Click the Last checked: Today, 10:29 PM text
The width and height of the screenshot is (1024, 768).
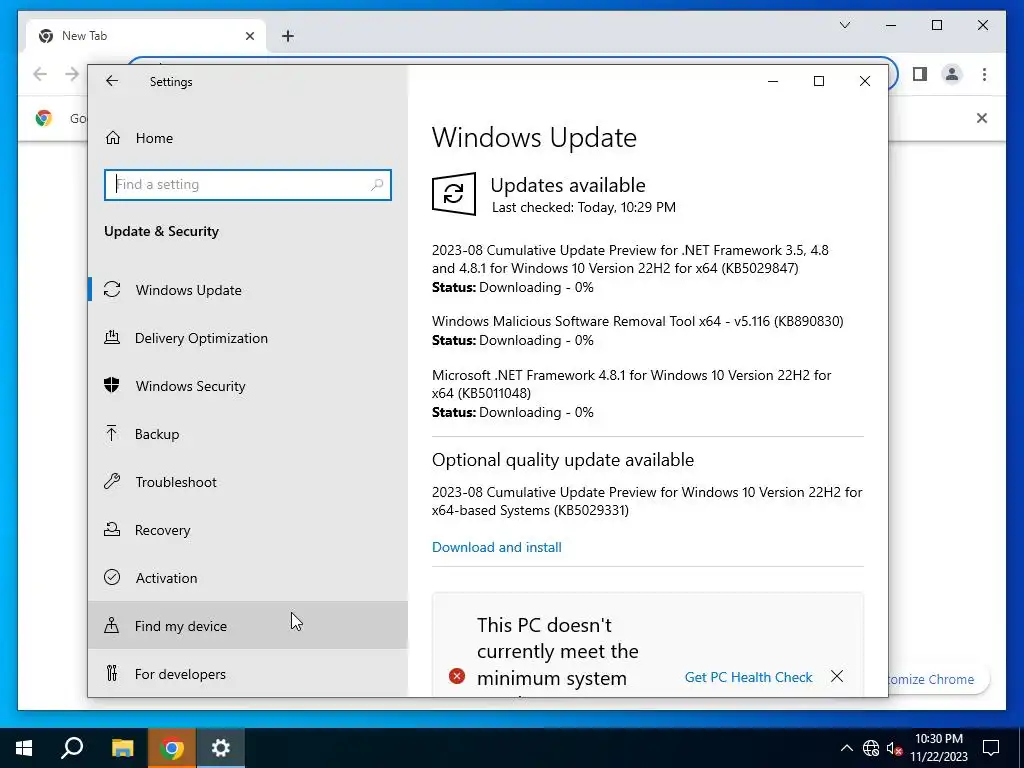584,208
